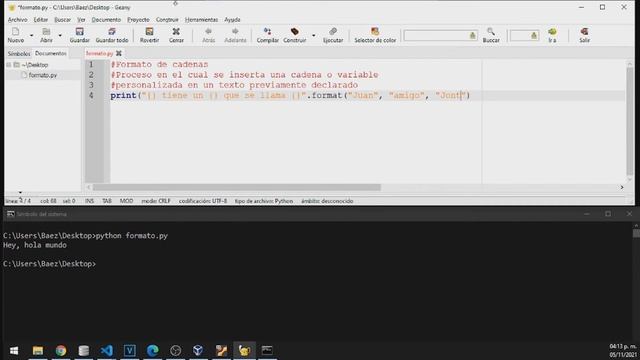Open a file with Abrir icon
This screenshot has width=640, height=360.
coord(46,32)
